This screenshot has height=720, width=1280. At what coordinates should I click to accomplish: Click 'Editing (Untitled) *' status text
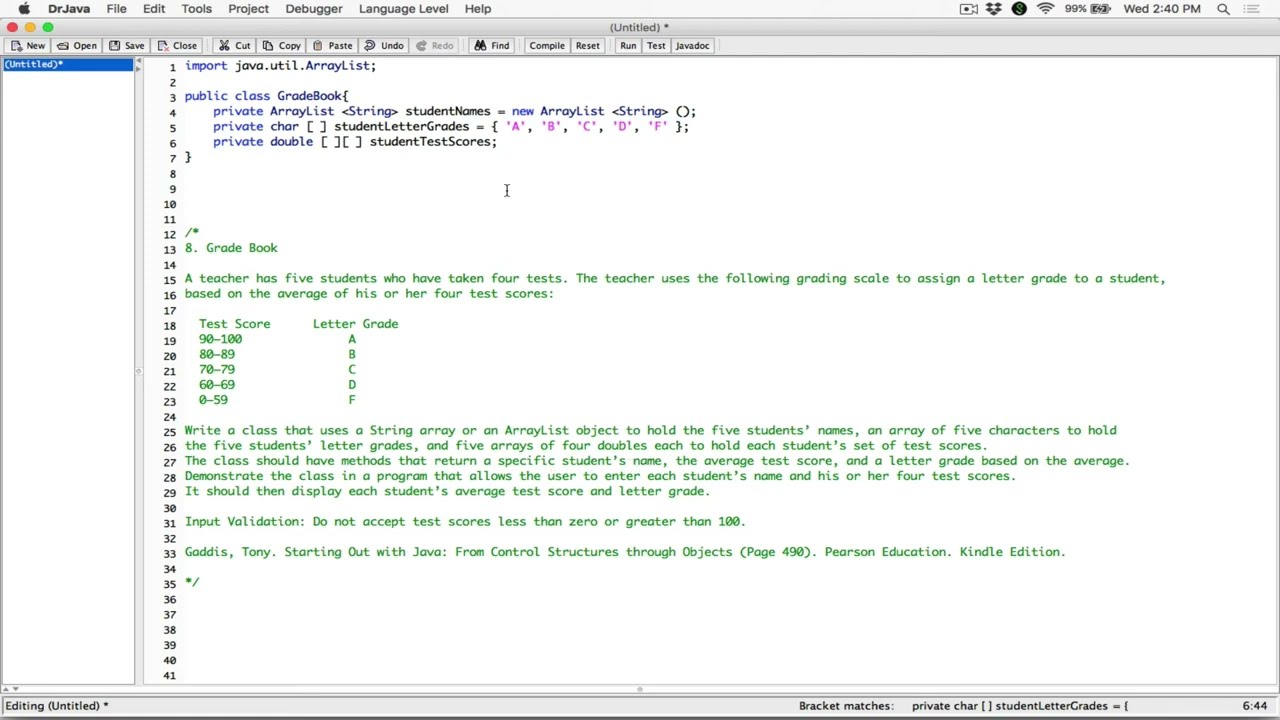[57, 706]
